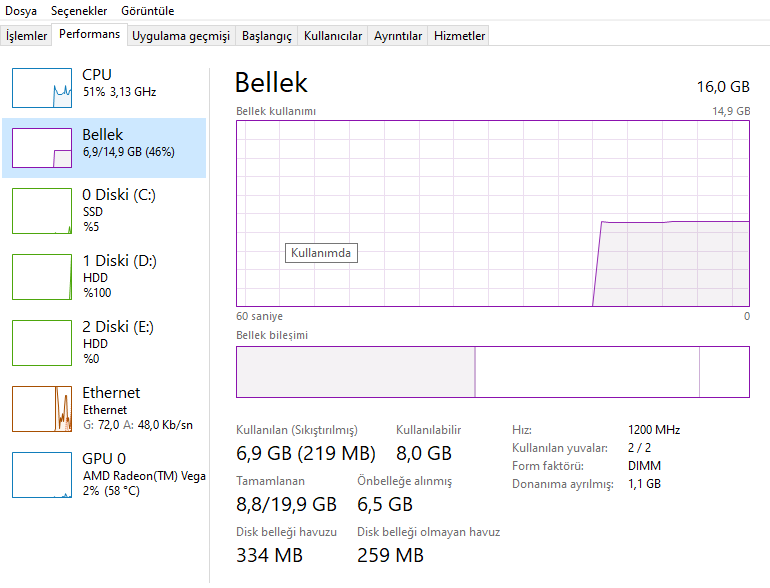Click the Bellek kullanımı usage graph
The height and width of the screenshot is (588, 770).
pos(492,213)
